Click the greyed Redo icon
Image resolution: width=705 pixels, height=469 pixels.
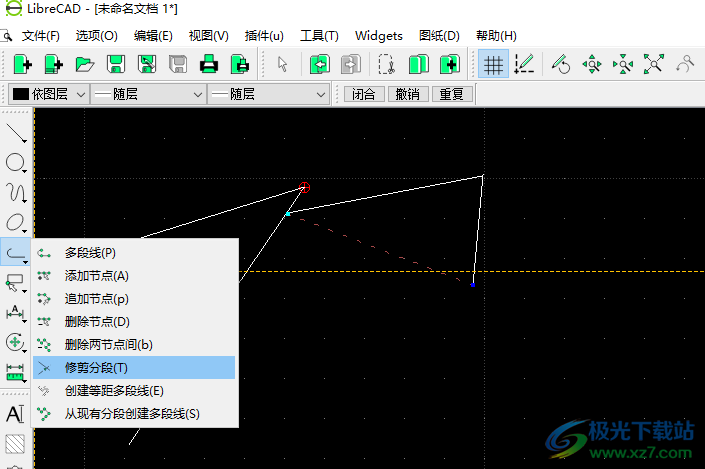click(351, 64)
